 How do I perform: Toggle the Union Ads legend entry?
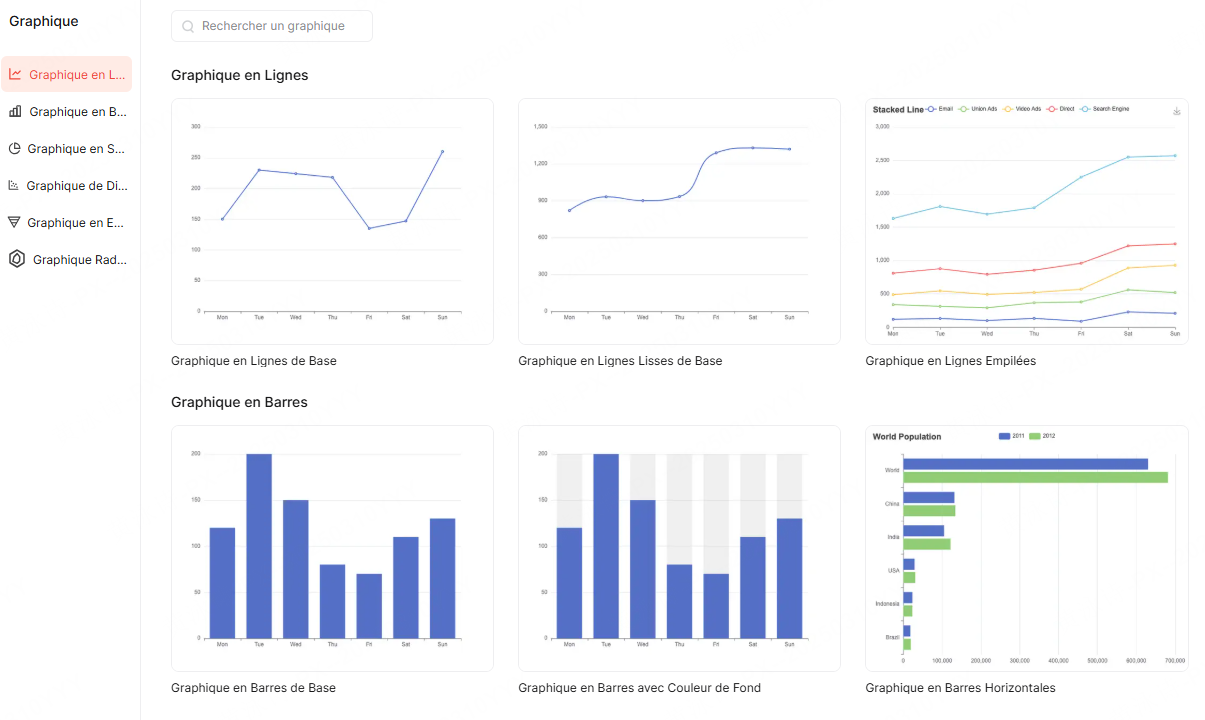click(x=978, y=109)
